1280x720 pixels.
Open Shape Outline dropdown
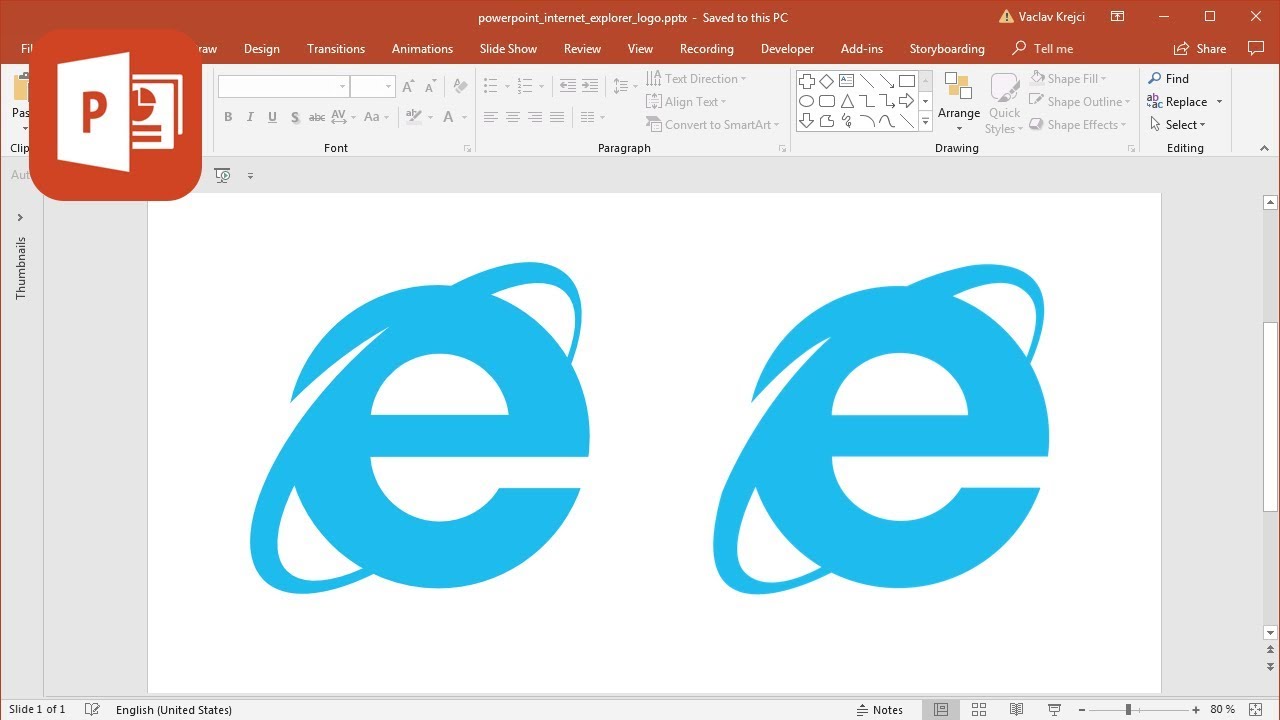(x=1080, y=102)
